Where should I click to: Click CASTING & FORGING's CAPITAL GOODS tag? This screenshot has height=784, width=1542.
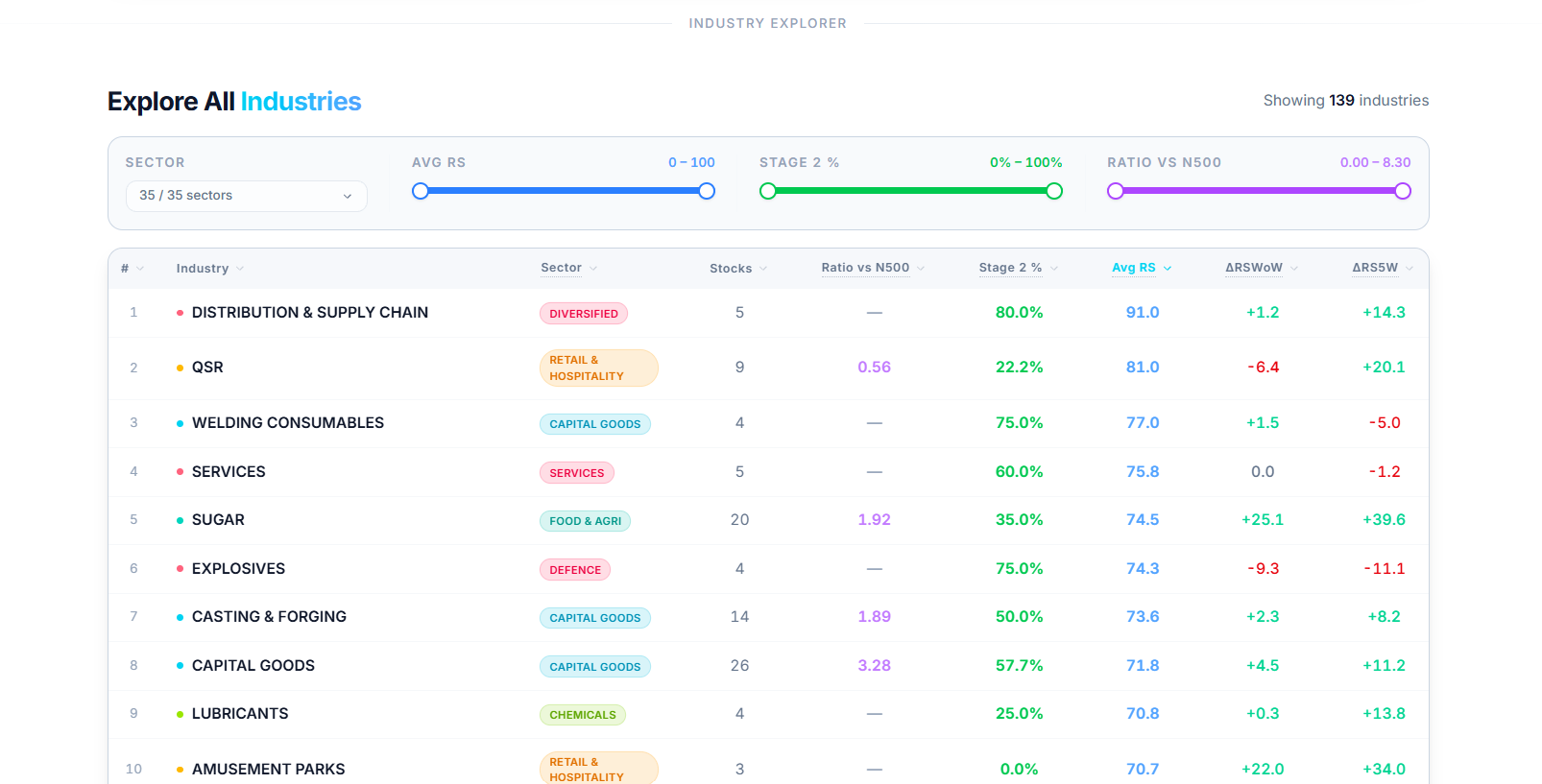point(595,618)
